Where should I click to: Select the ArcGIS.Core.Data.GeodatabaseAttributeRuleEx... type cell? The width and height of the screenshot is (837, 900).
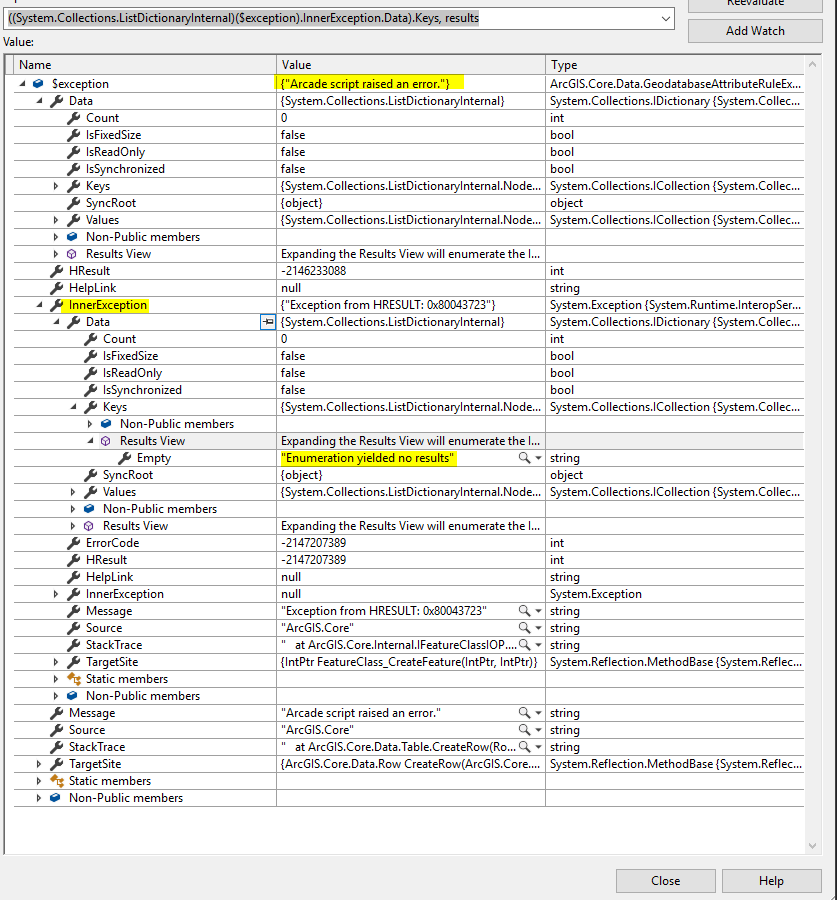675,84
